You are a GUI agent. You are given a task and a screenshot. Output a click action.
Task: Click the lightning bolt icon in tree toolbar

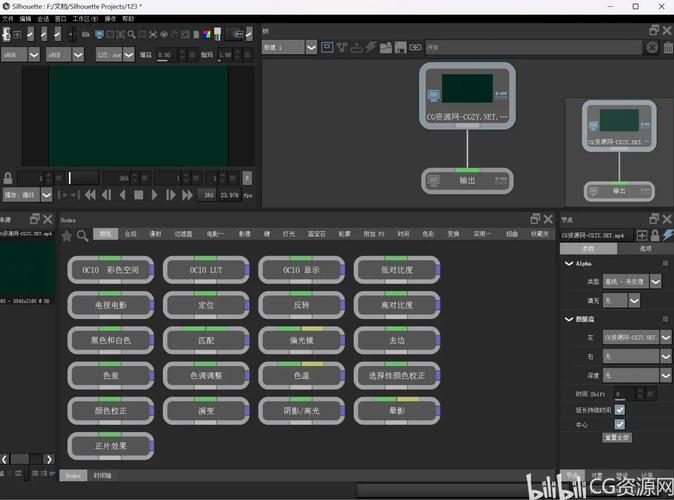tap(371, 47)
